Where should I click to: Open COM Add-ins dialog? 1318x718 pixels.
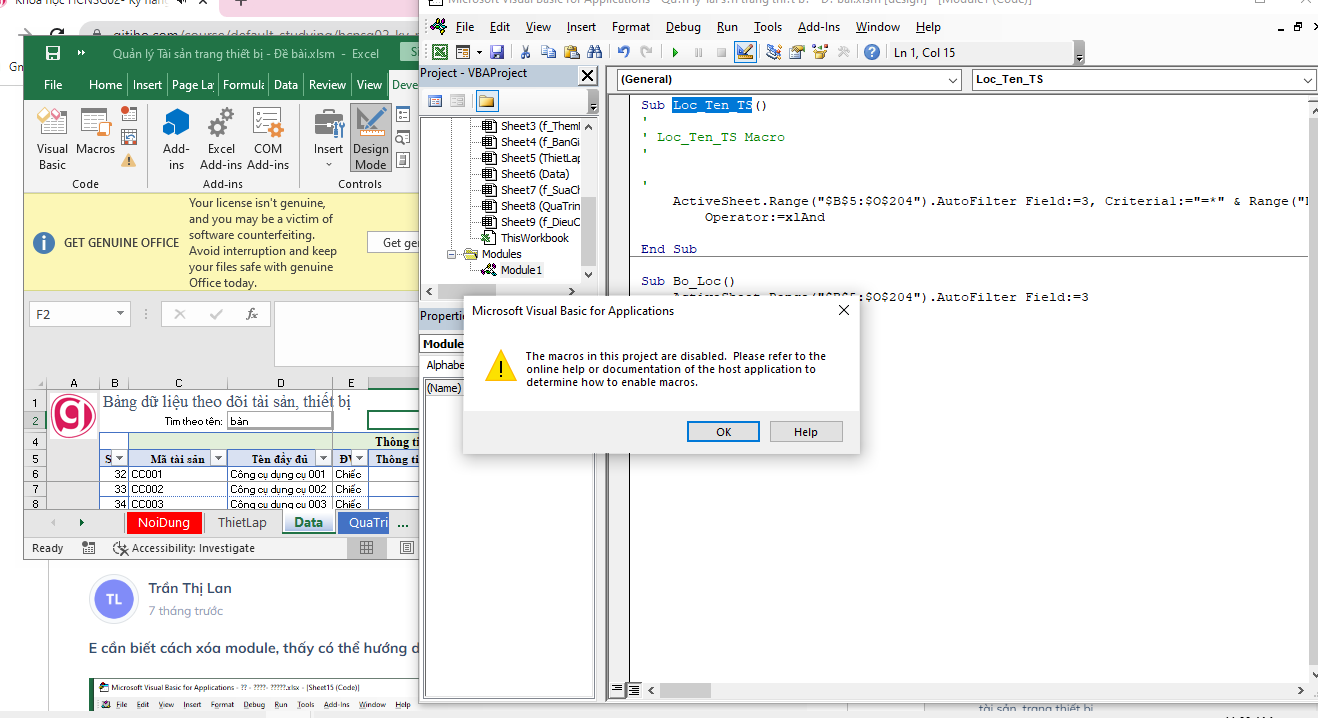268,138
